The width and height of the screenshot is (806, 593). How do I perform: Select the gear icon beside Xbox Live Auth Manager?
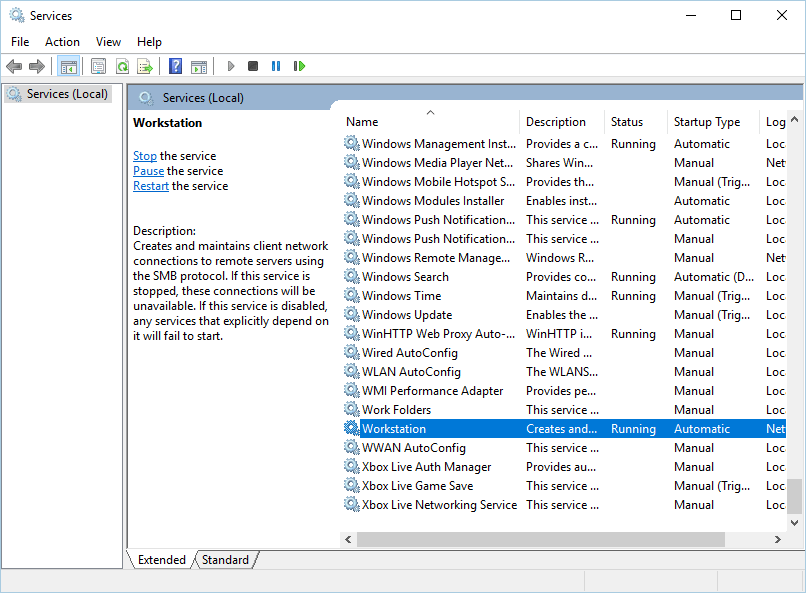[352, 467]
